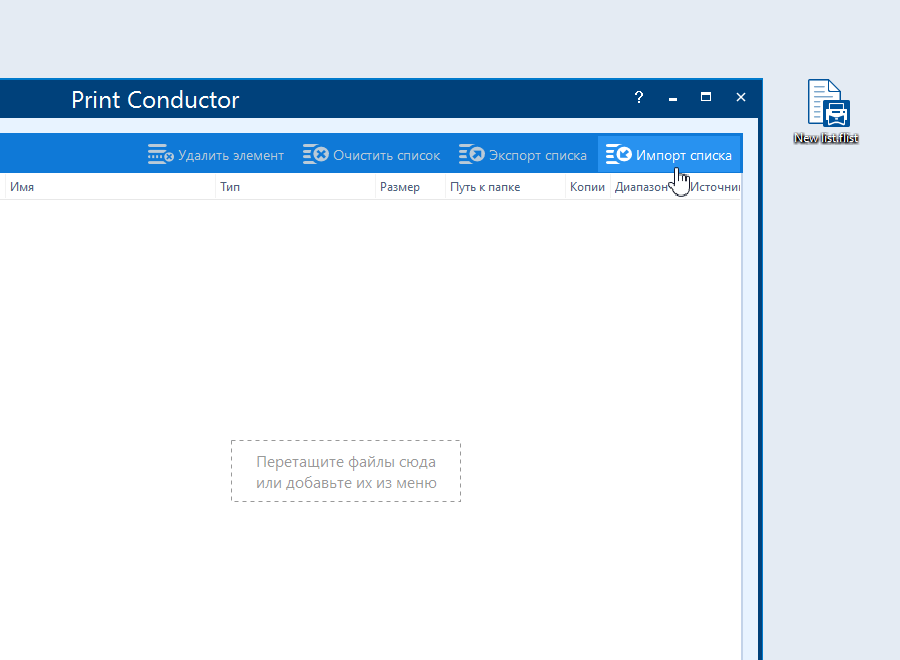Click the Удалить элемент label
Image resolution: width=900 pixels, height=660 pixels.
tap(231, 156)
